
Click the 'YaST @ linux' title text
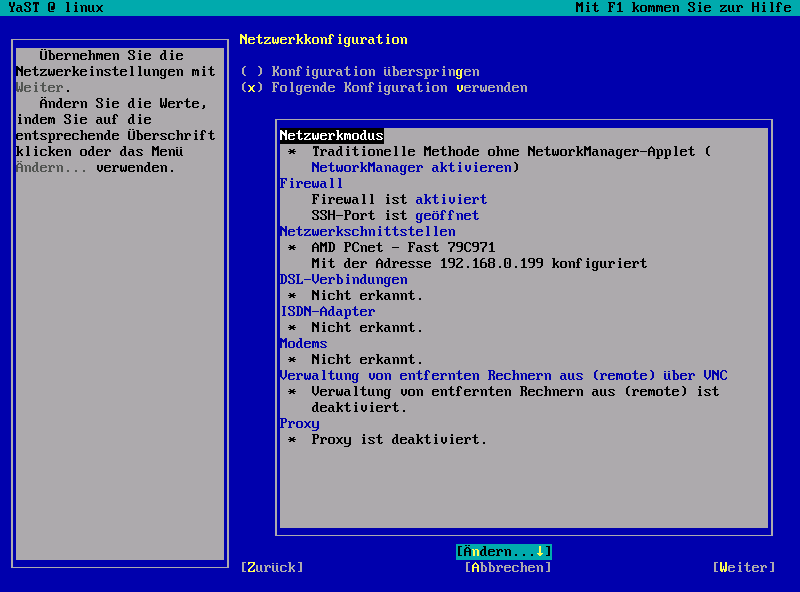[x=56, y=8]
